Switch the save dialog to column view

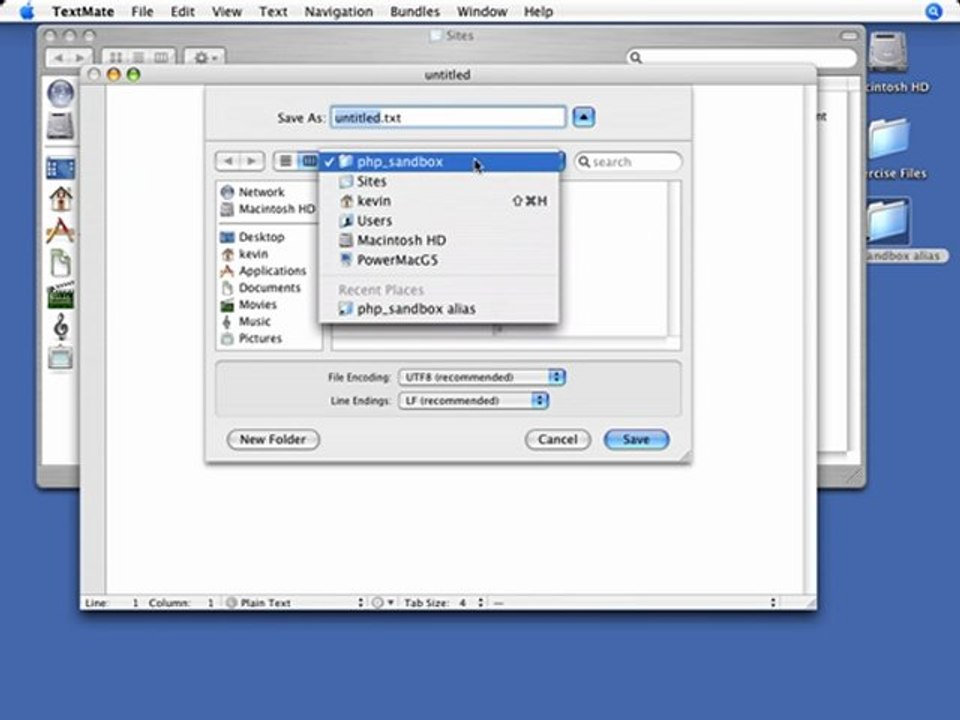click(x=309, y=161)
